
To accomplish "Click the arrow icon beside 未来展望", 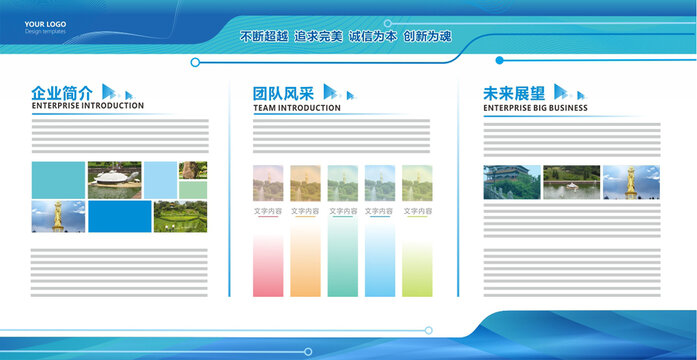I will (x=569, y=92).
